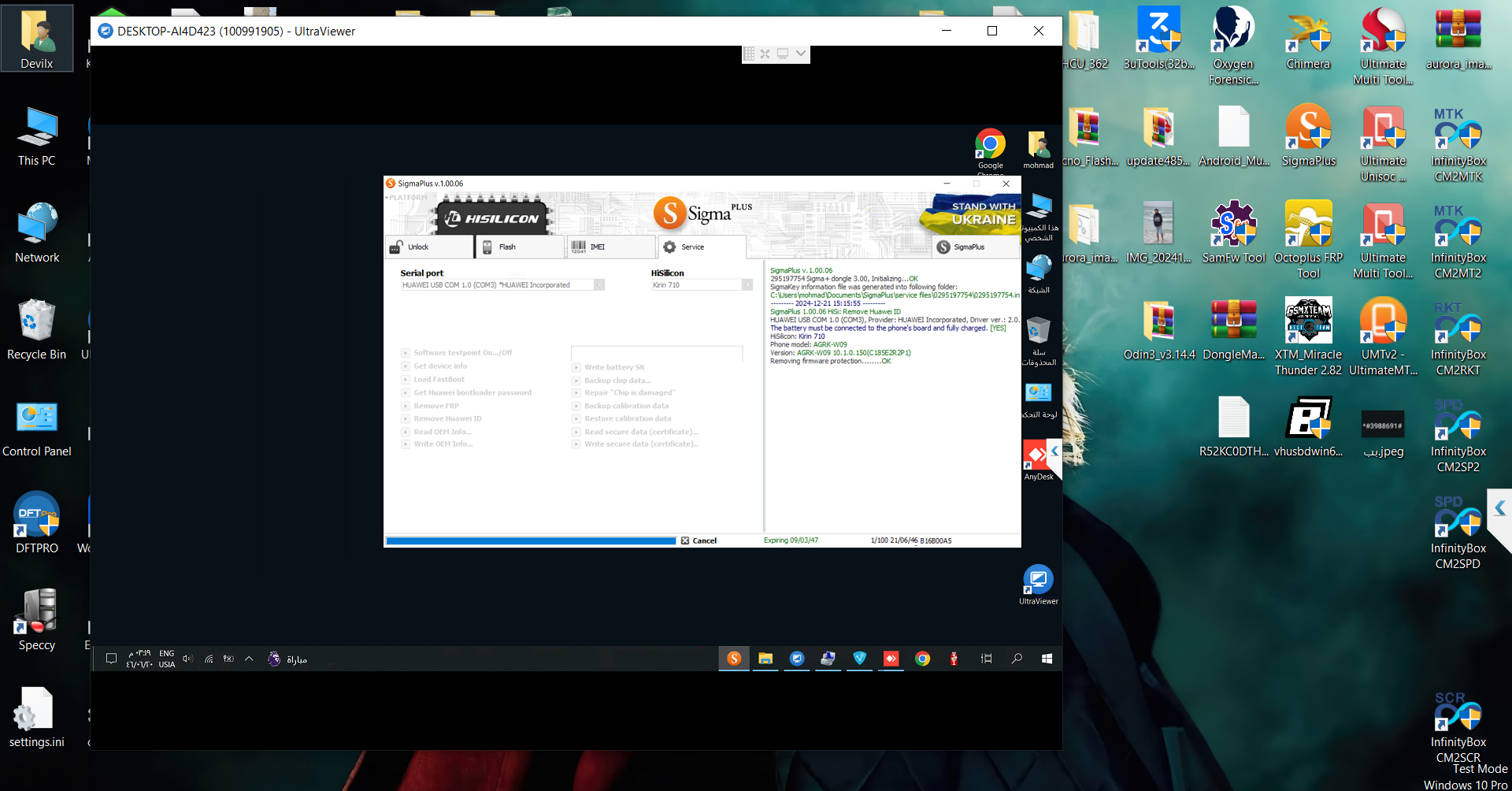Click the remote volume speaker icon
Image resolution: width=1512 pixels, height=791 pixels.
tap(187, 659)
